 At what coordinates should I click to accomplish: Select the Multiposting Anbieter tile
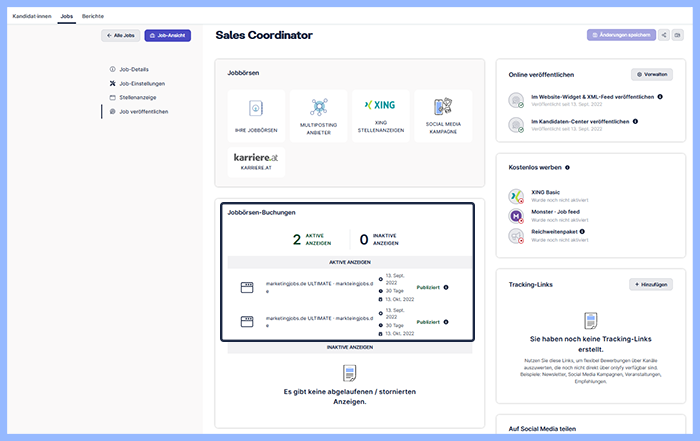tap(318, 115)
